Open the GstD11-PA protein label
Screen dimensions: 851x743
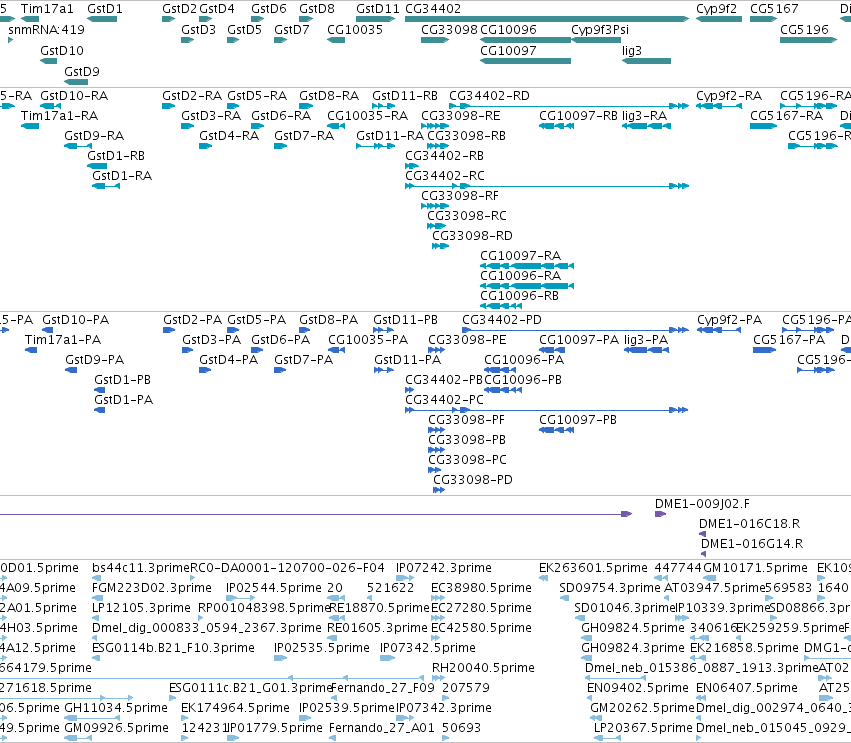point(408,360)
